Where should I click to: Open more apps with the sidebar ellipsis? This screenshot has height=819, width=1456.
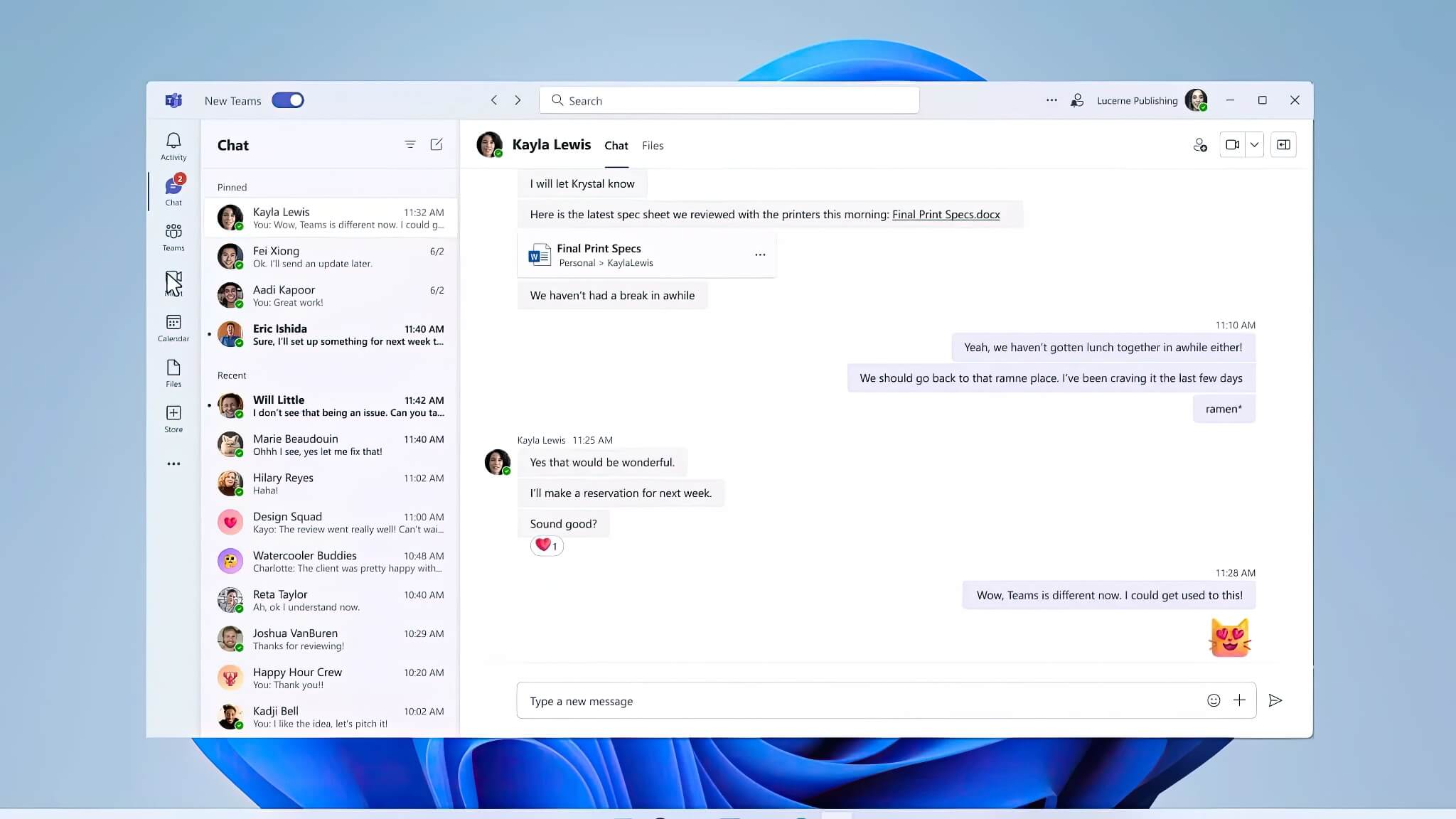coord(173,464)
